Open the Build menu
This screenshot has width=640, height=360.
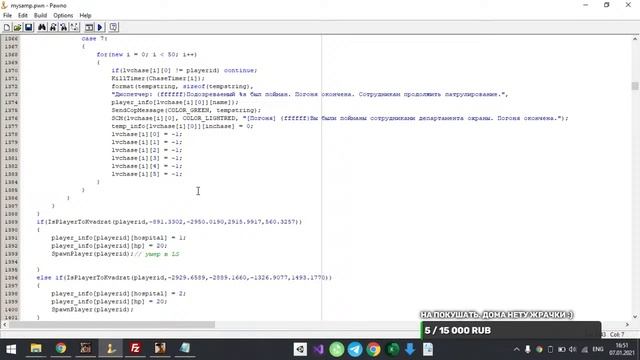40,16
